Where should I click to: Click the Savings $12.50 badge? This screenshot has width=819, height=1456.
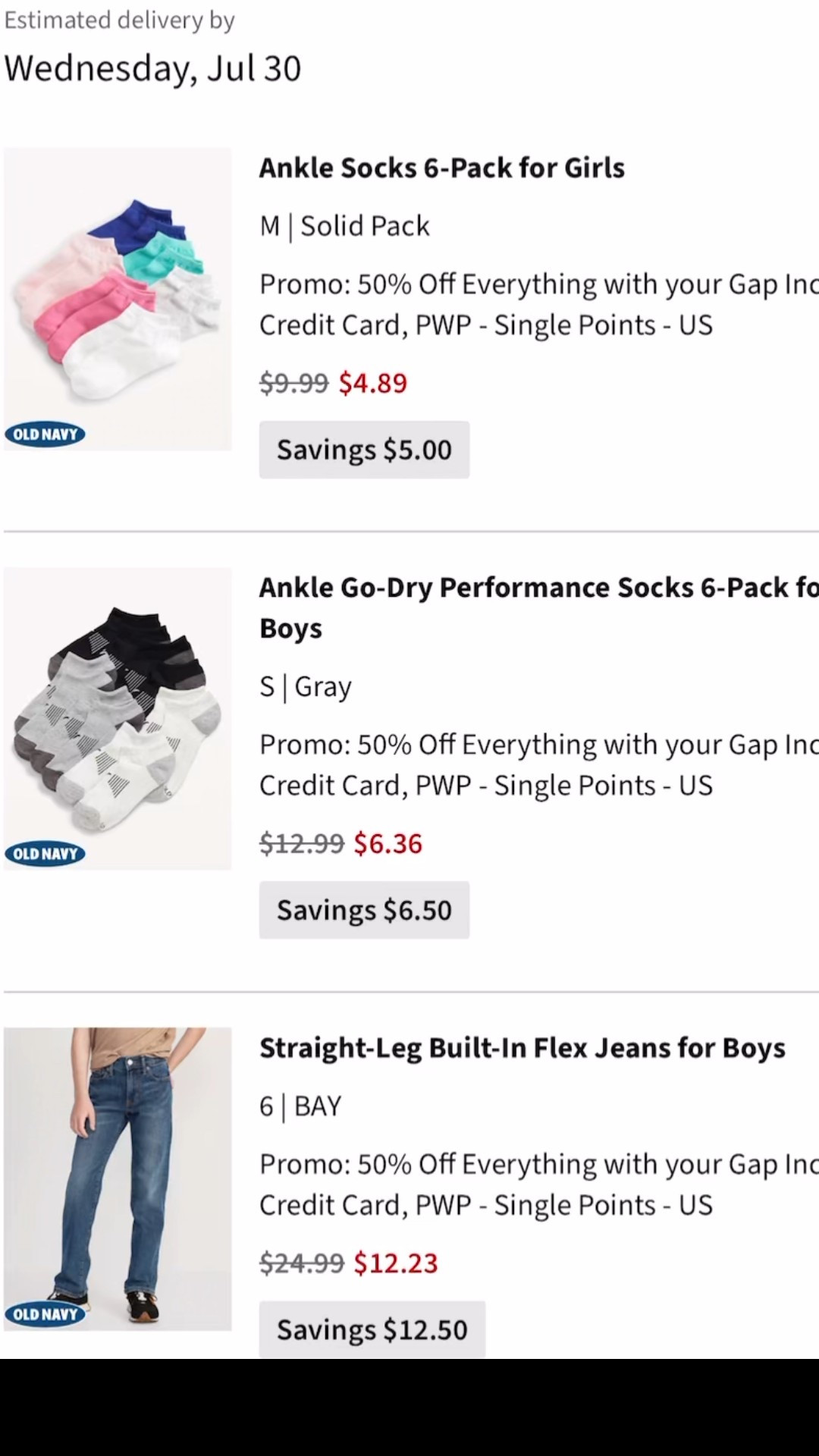click(372, 1329)
